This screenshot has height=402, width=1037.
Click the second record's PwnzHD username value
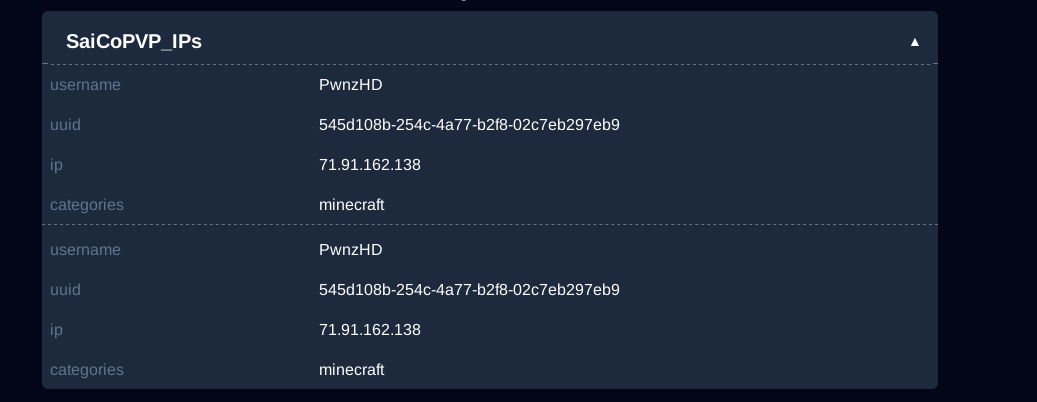[x=350, y=250]
